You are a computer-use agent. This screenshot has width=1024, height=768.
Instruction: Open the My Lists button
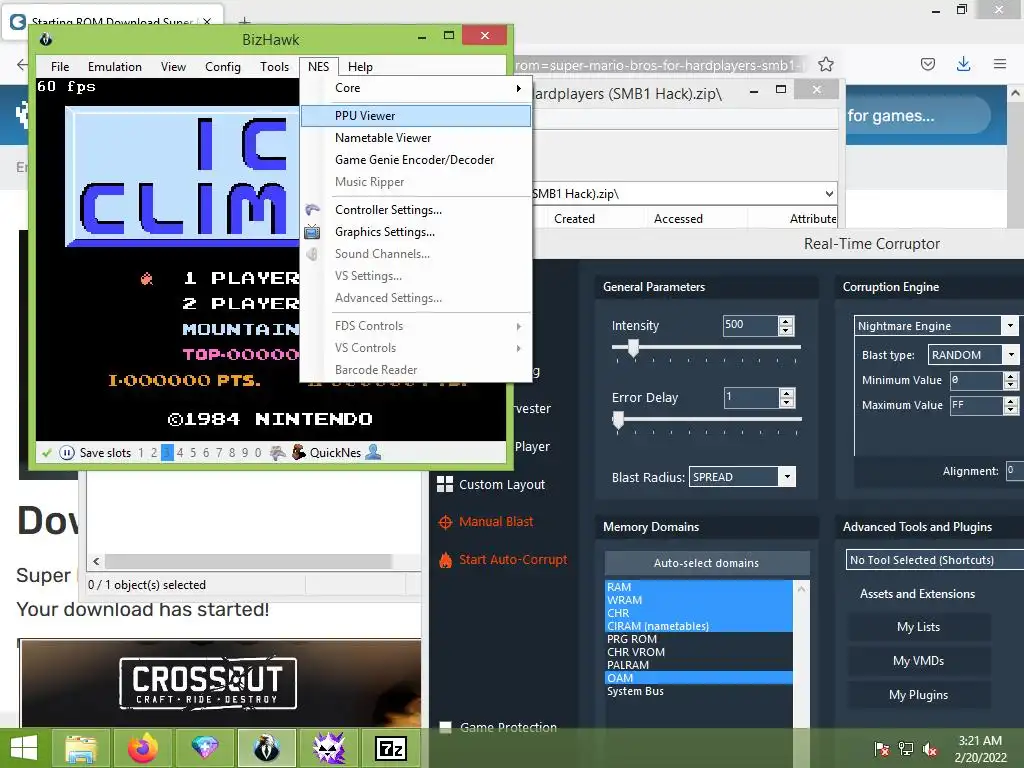[918, 627]
